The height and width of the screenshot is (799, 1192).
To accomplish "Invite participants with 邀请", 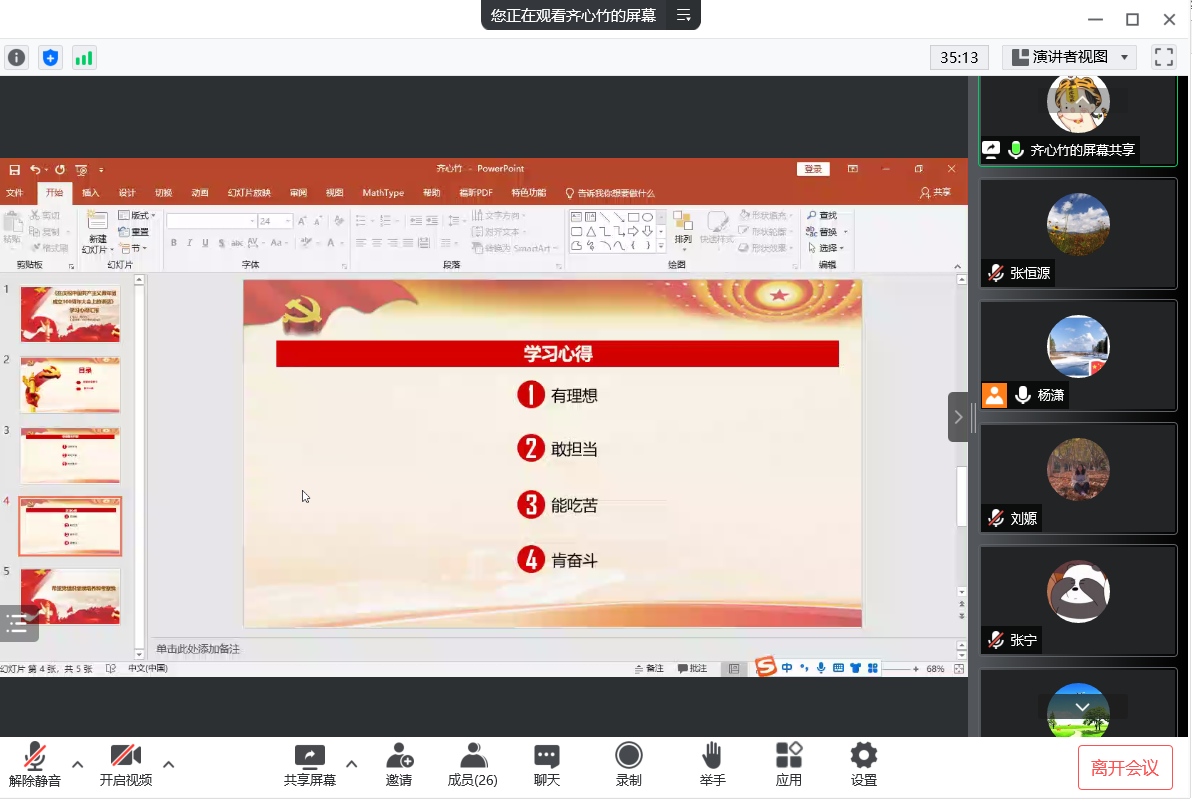I will (399, 765).
